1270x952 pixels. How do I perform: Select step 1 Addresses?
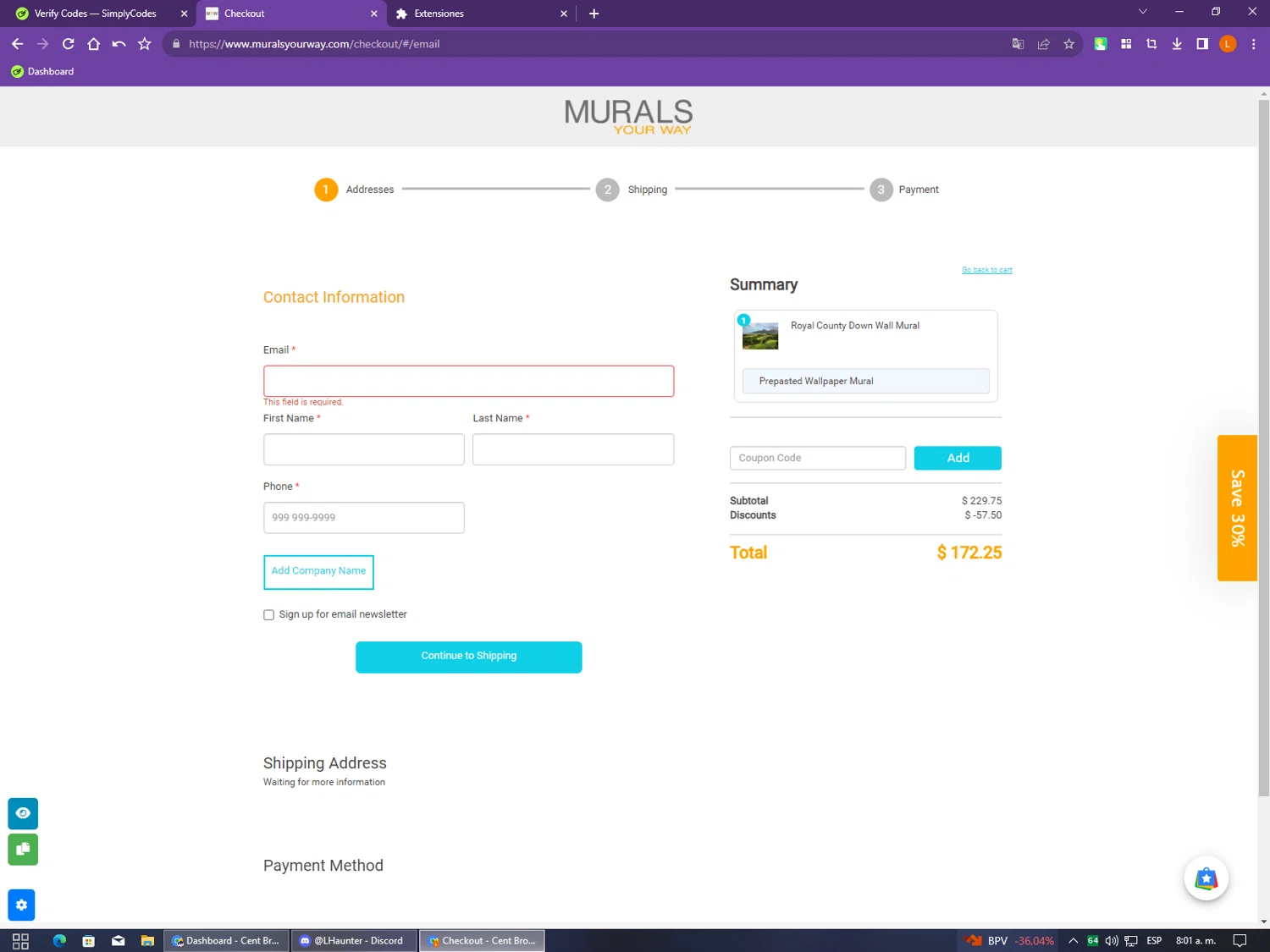pos(354,190)
